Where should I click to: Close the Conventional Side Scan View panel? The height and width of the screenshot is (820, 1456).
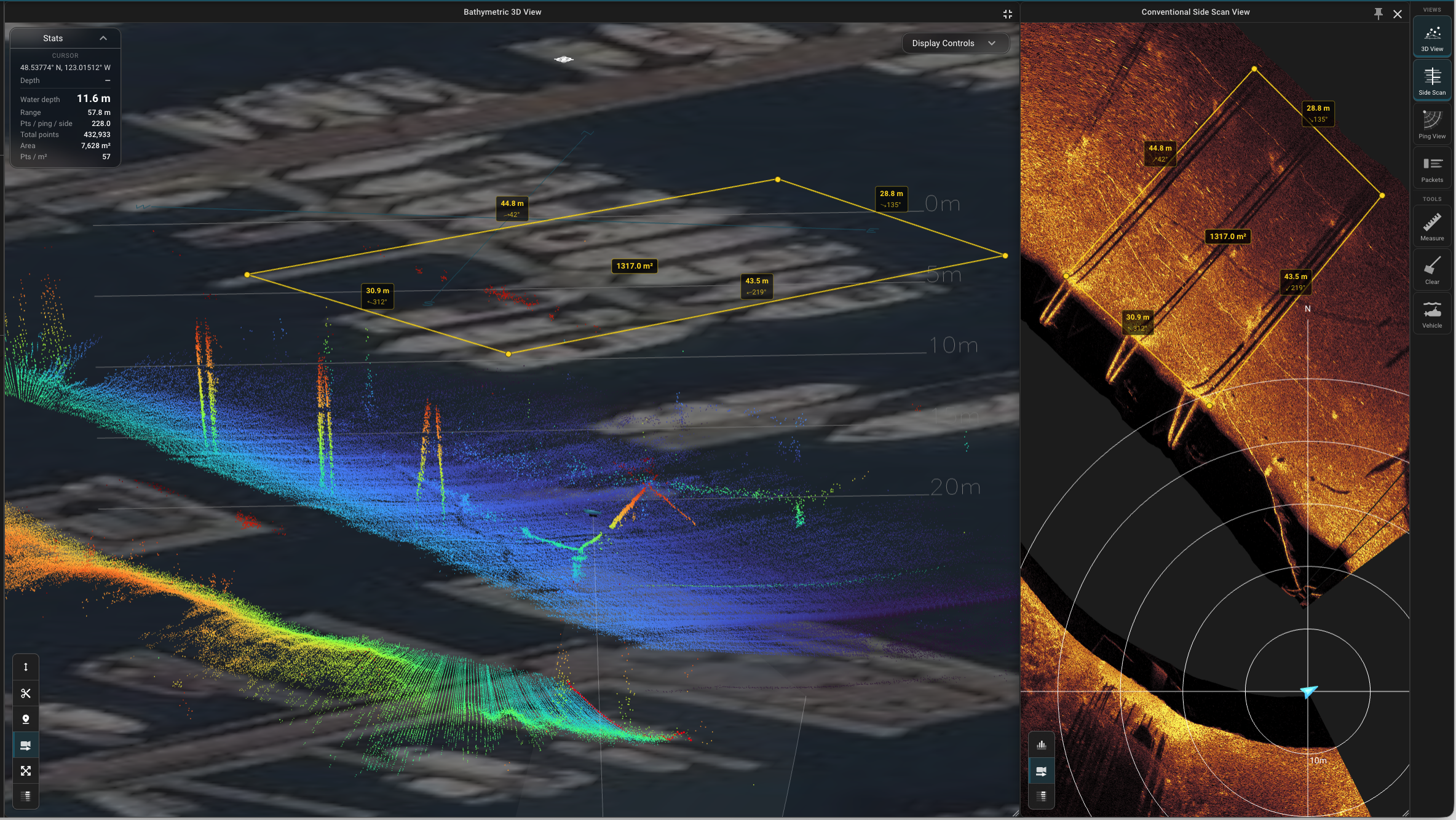[1398, 14]
